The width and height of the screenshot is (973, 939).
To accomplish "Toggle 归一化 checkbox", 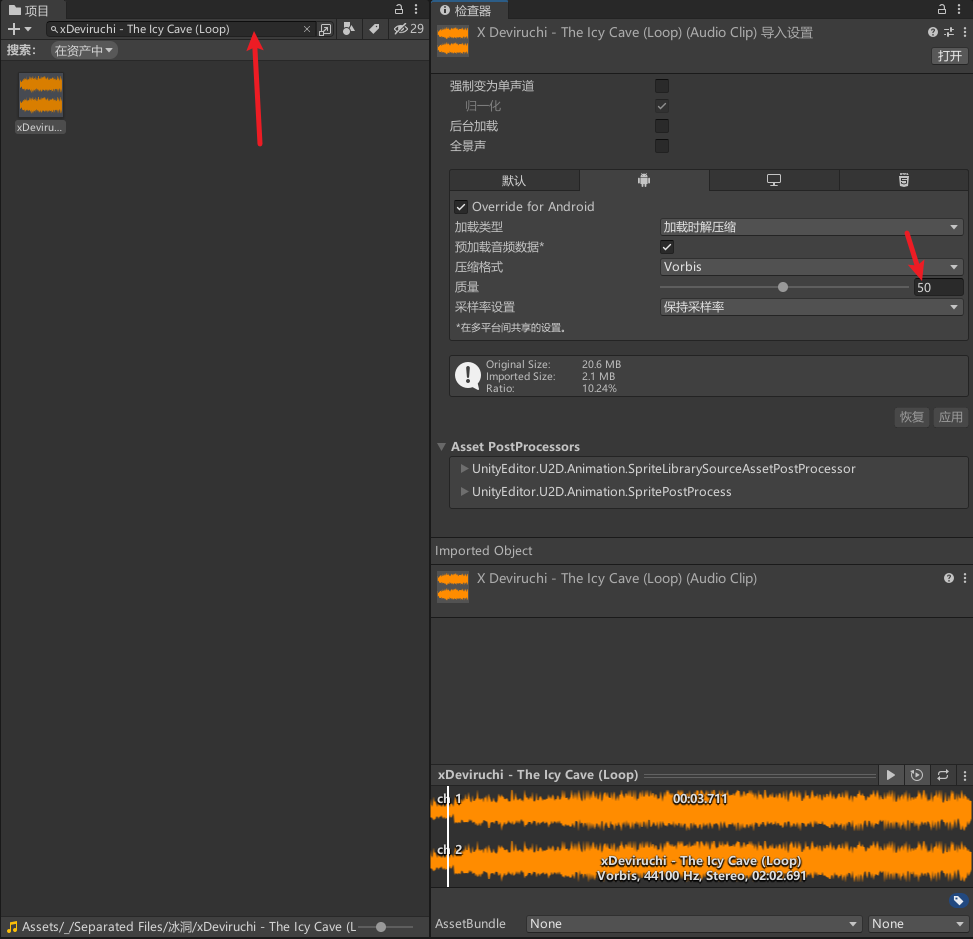I will (662, 106).
